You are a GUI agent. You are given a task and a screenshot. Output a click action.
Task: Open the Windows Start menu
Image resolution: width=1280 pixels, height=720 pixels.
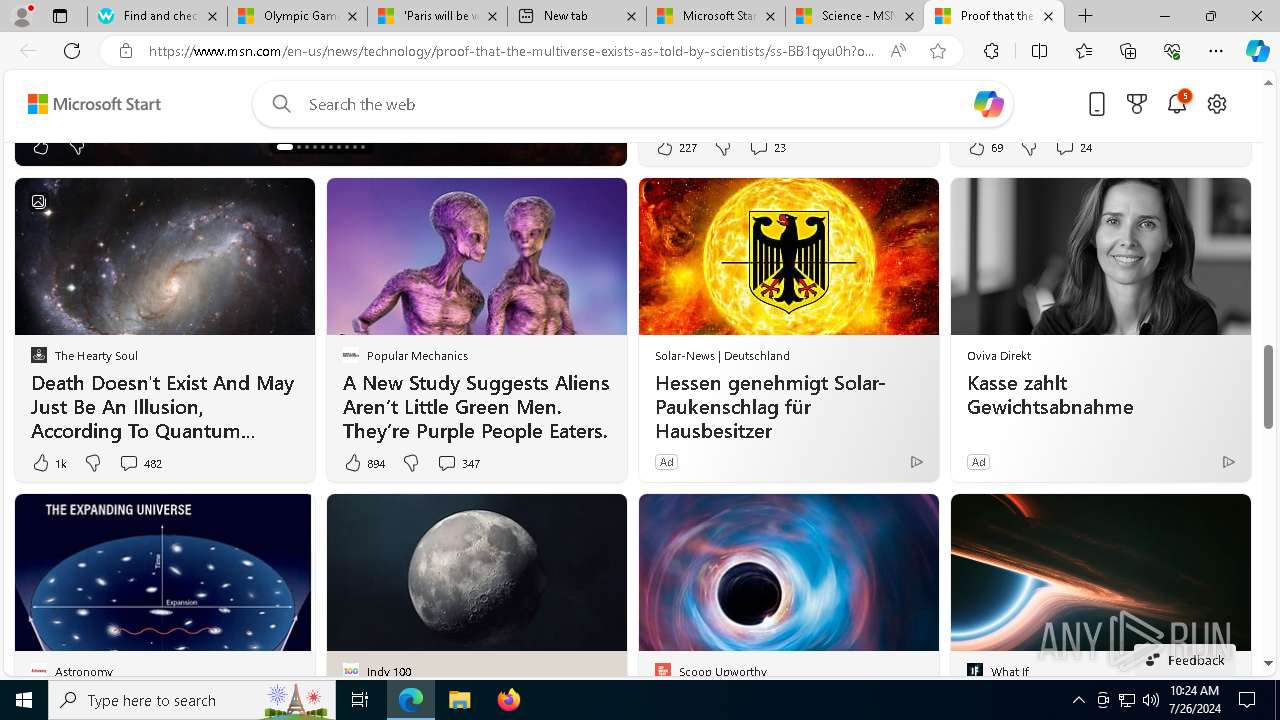pyautogui.click(x=24, y=700)
